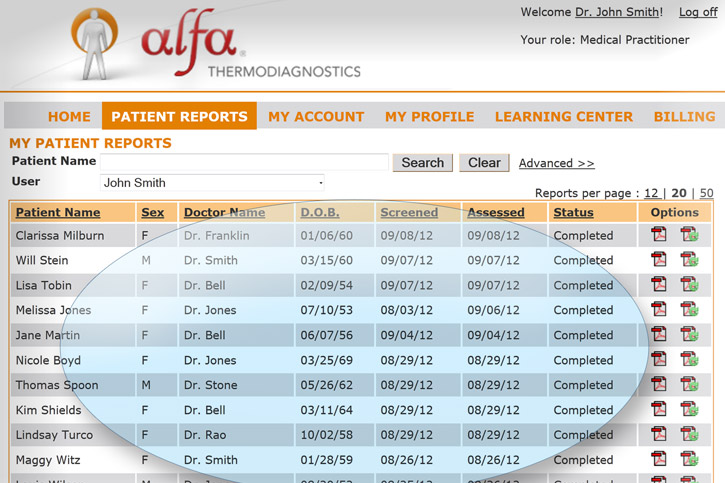
Task: Open the User dropdown showing John Smith
Action: coord(213,183)
